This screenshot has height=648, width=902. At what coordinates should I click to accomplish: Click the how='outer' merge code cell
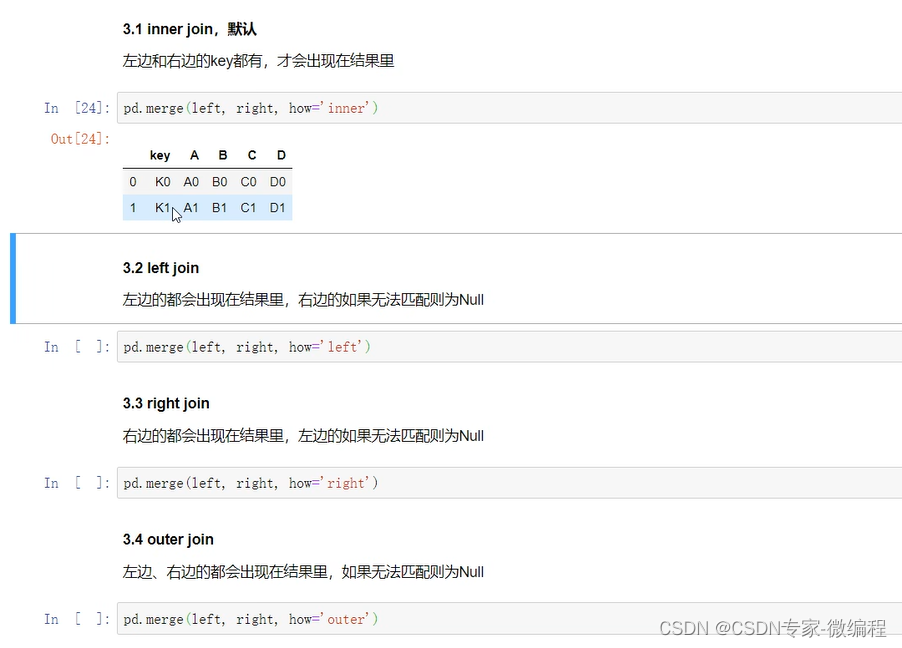point(510,619)
